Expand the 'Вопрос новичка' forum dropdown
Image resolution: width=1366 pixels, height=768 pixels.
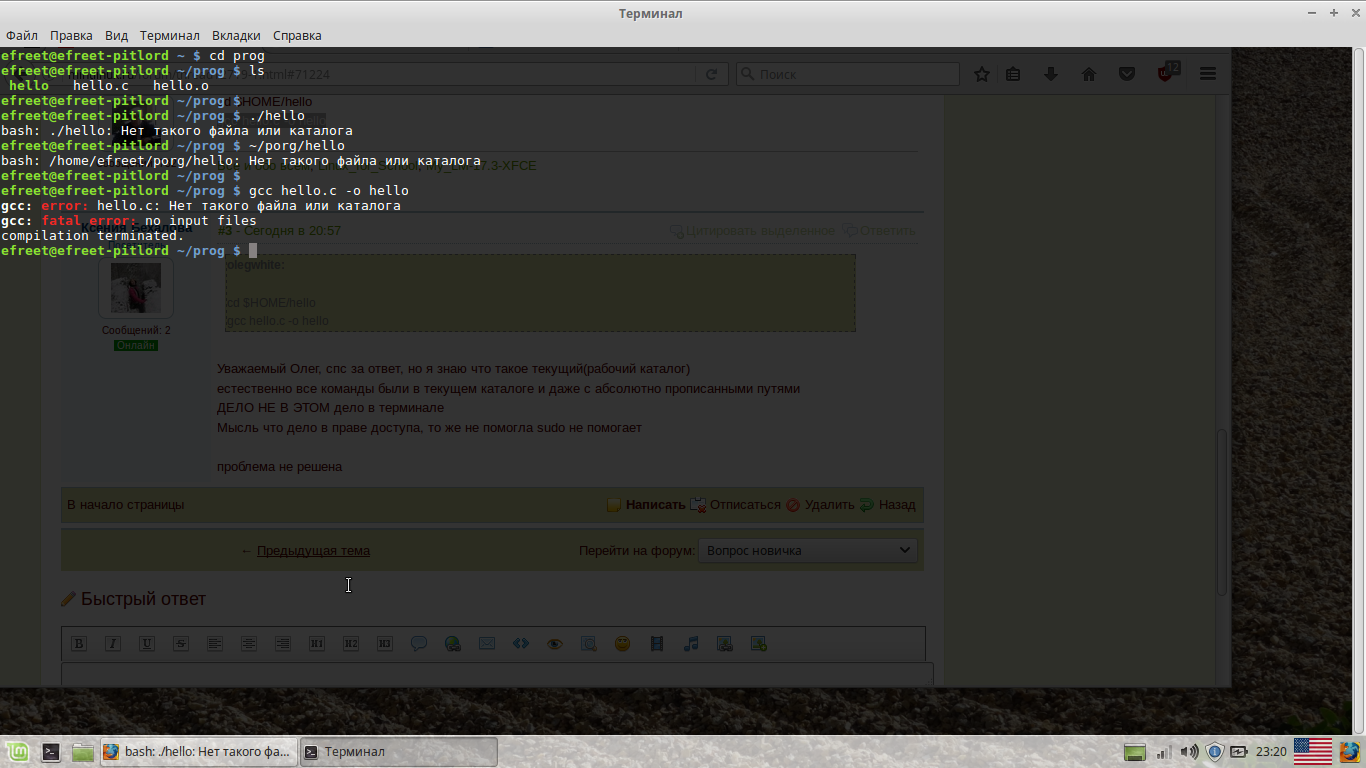[x=807, y=550]
